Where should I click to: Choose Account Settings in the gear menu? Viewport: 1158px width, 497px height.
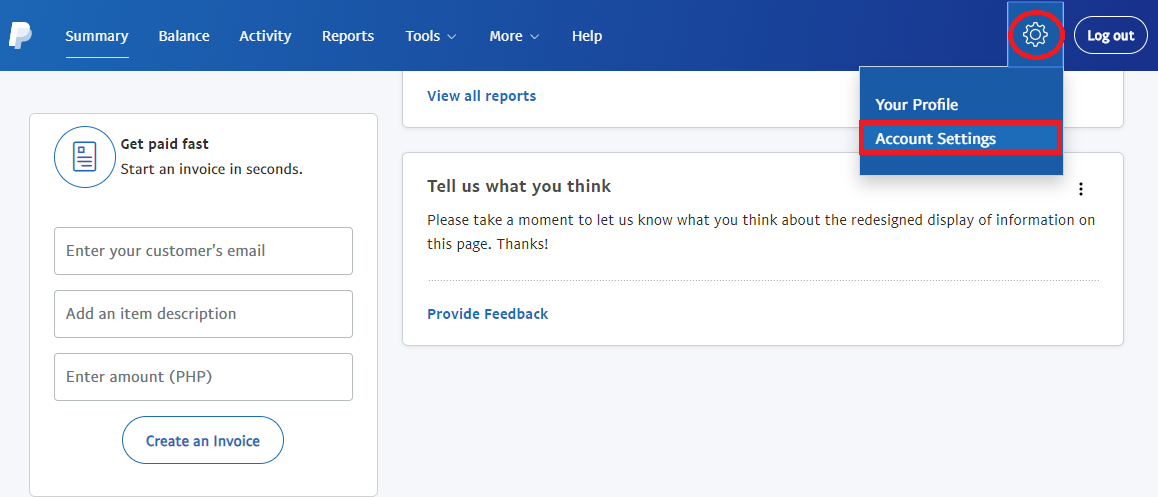pos(961,139)
